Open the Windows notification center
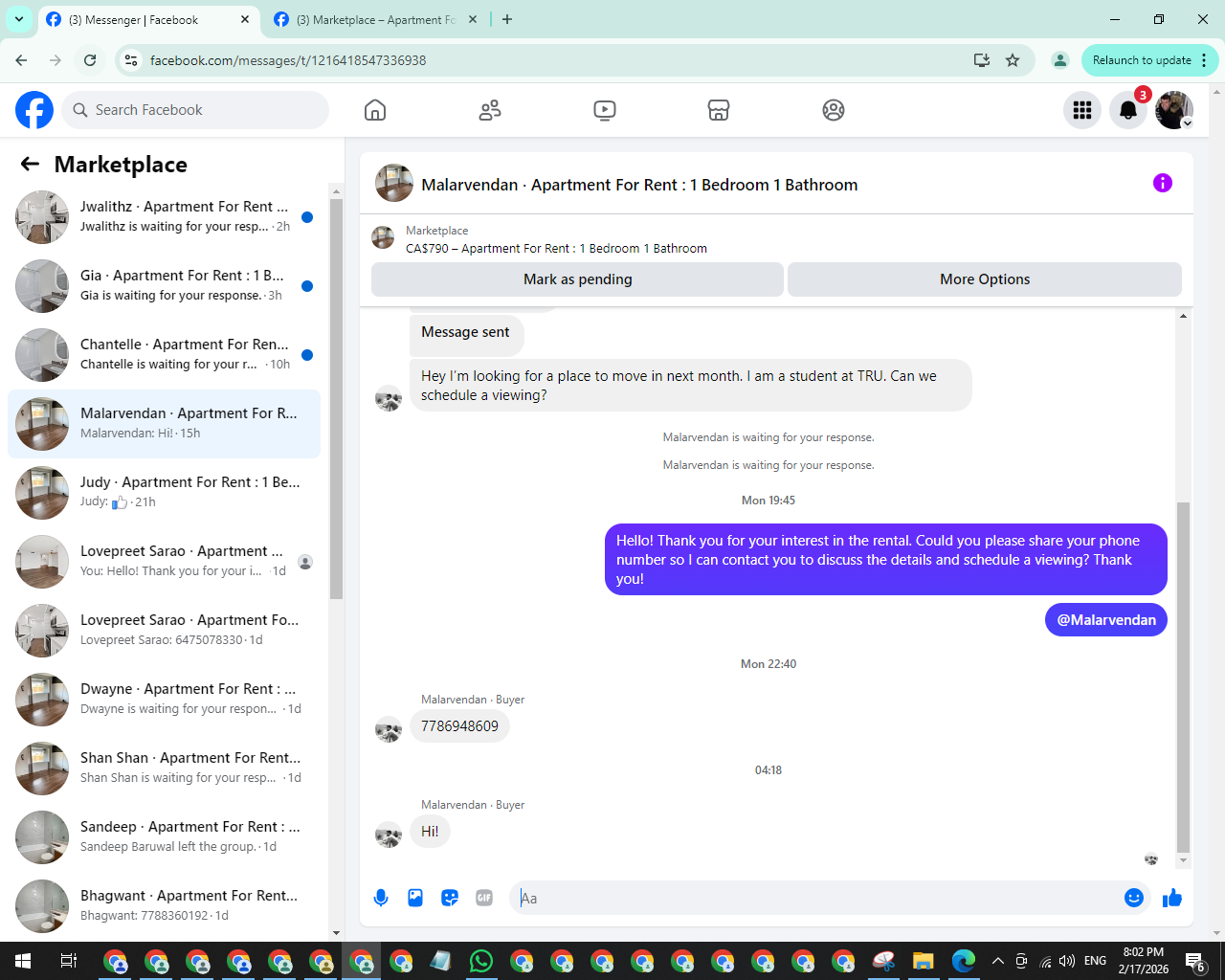Viewport: 1225px width, 980px height. (x=1196, y=961)
